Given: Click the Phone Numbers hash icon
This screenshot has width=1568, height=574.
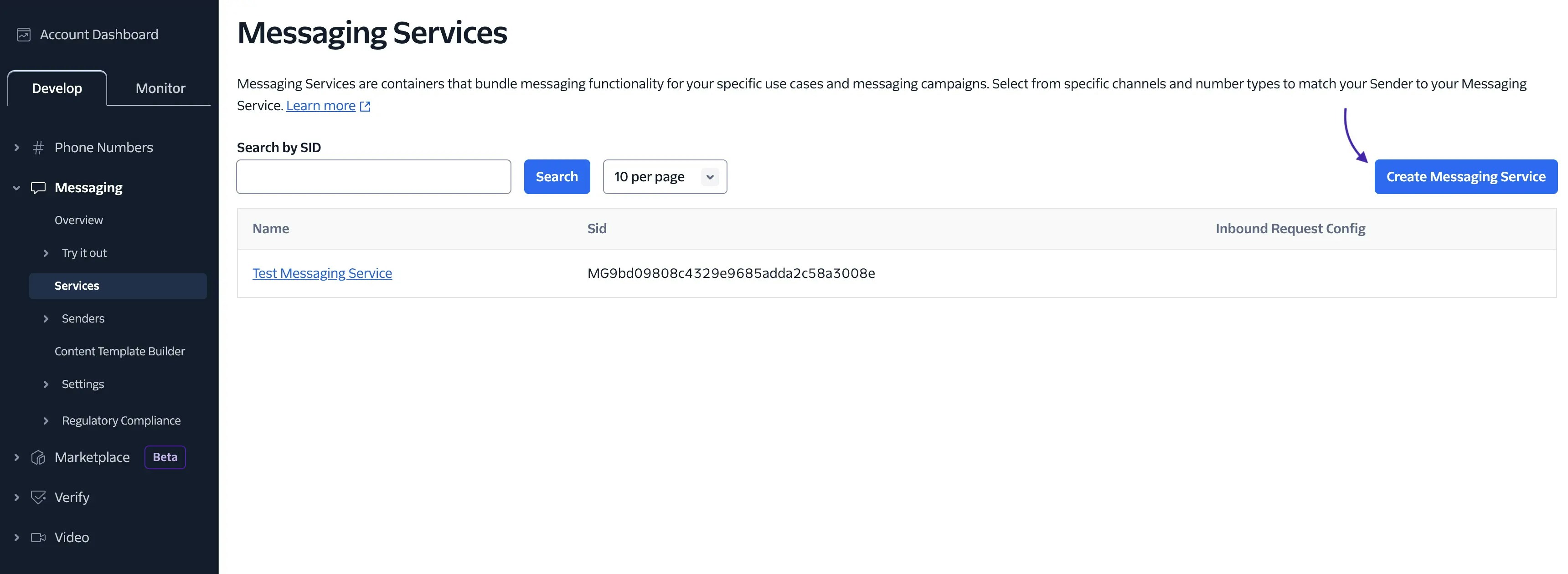Looking at the screenshot, I should [38, 147].
